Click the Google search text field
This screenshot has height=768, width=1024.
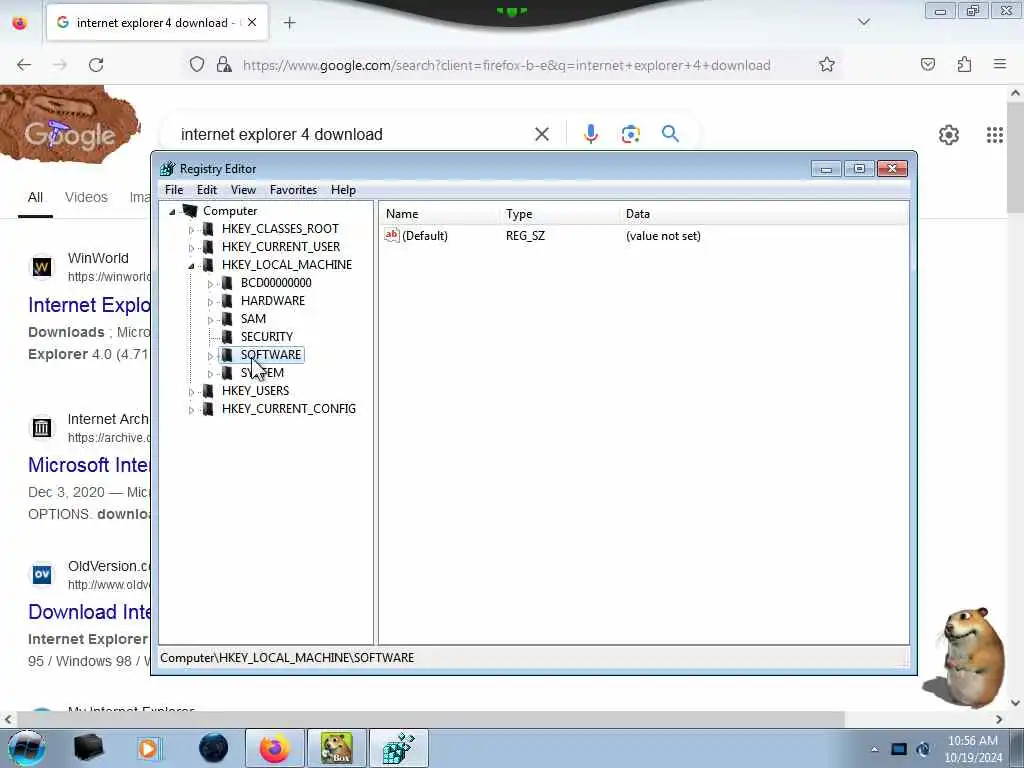click(353, 135)
